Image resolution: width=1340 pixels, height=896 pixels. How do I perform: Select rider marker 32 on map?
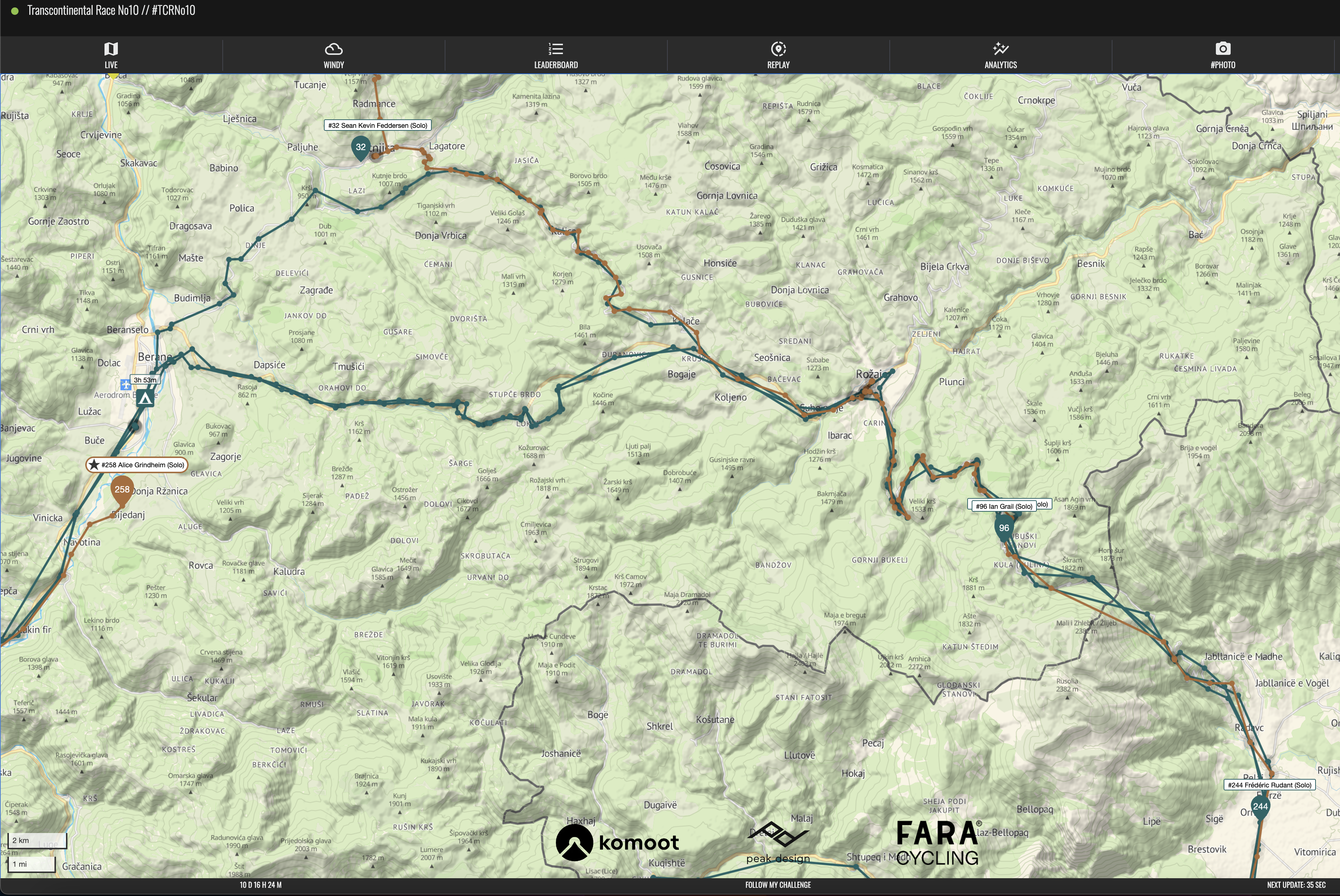(361, 148)
